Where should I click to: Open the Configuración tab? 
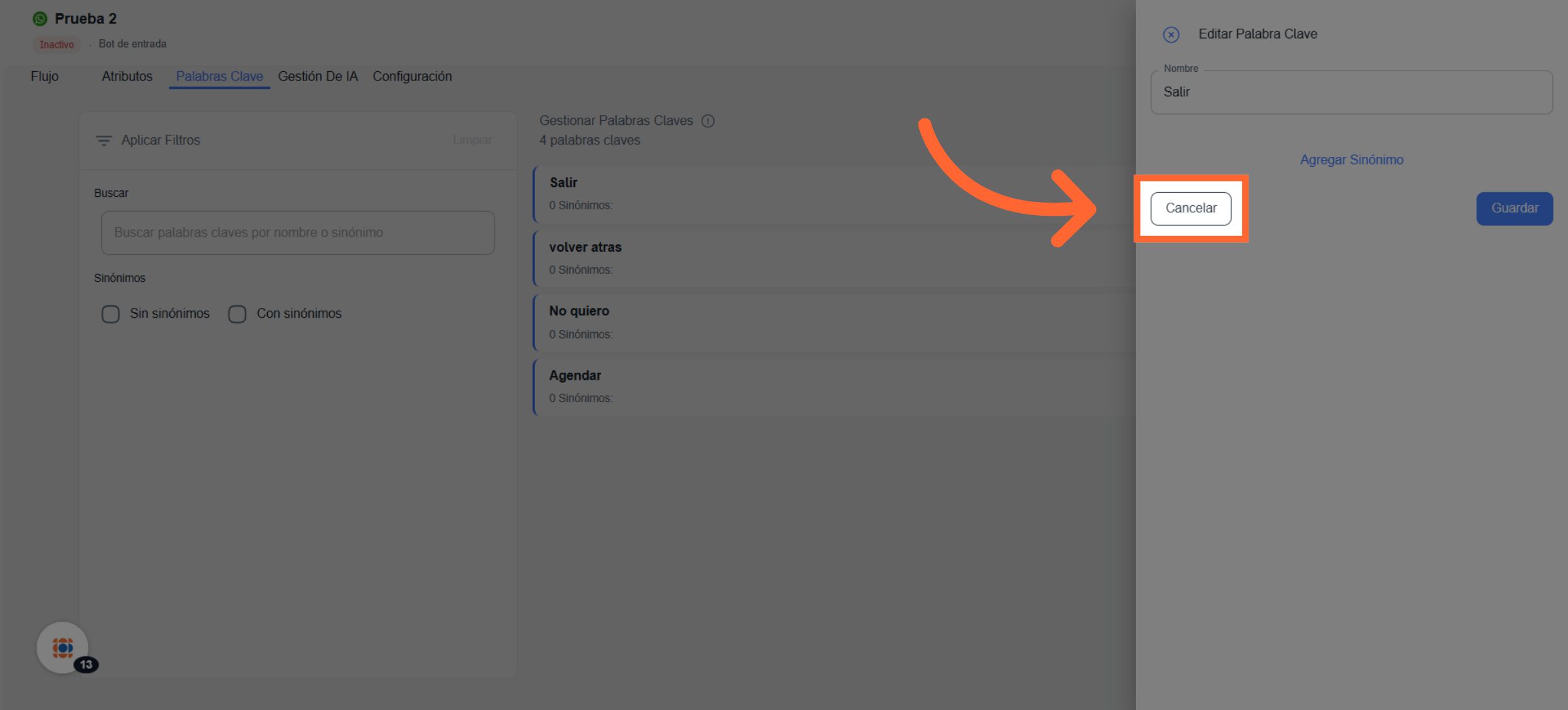point(412,76)
